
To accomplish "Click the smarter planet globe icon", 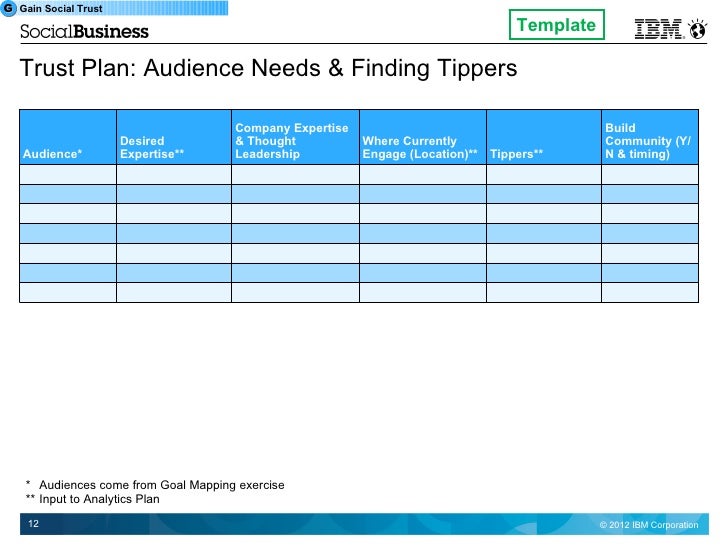I will (x=697, y=29).
